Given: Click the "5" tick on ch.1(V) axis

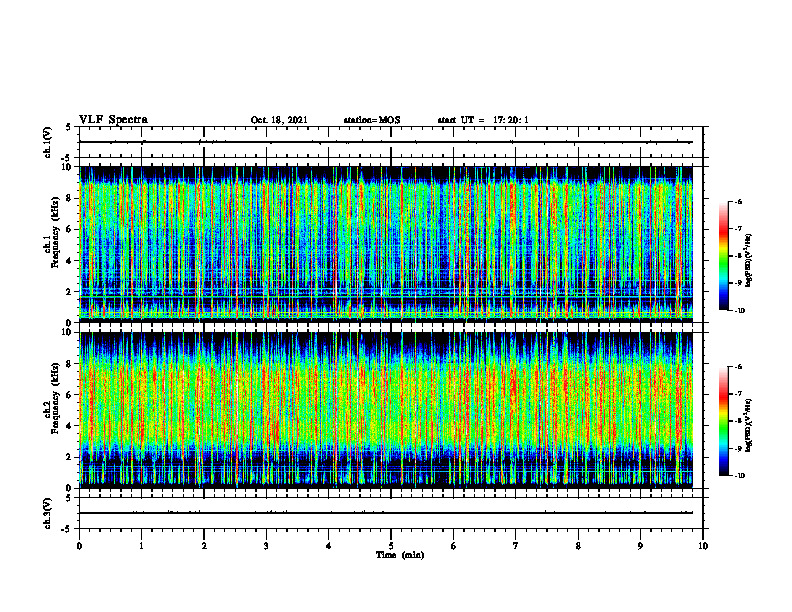Looking at the screenshot, I should click(68, 127).
